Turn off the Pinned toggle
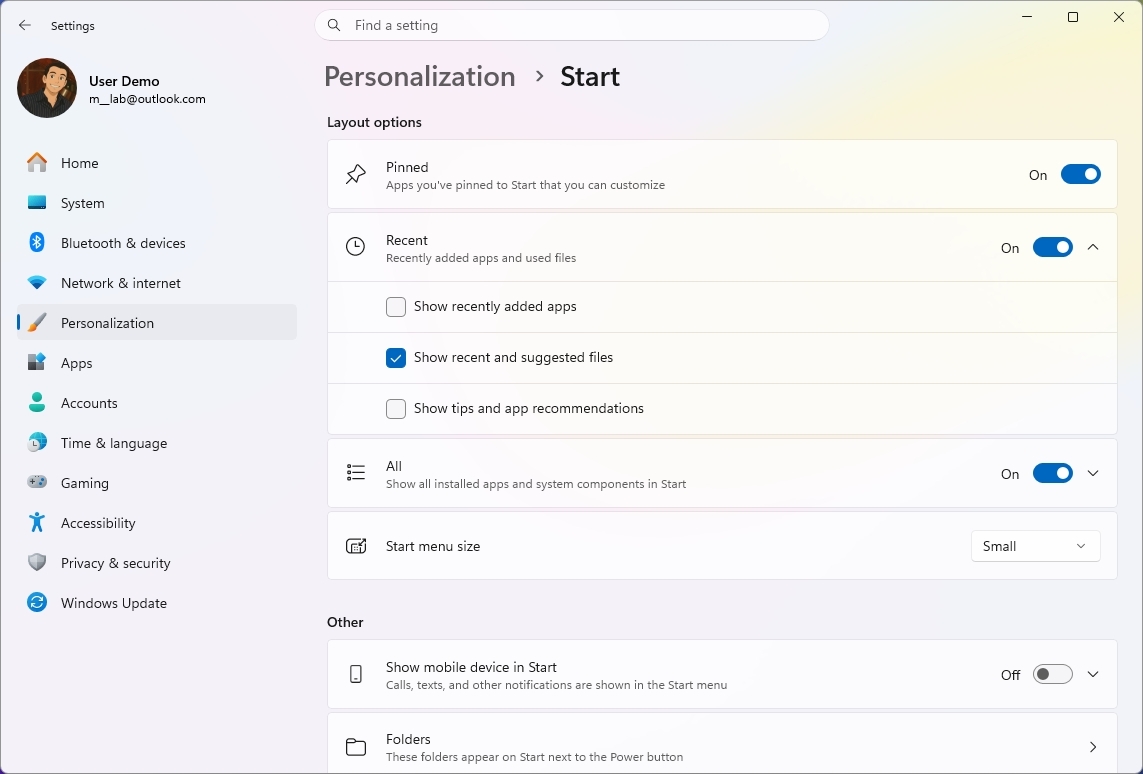The width and height of the screenshot is (1143, 774). [1080, 174]
